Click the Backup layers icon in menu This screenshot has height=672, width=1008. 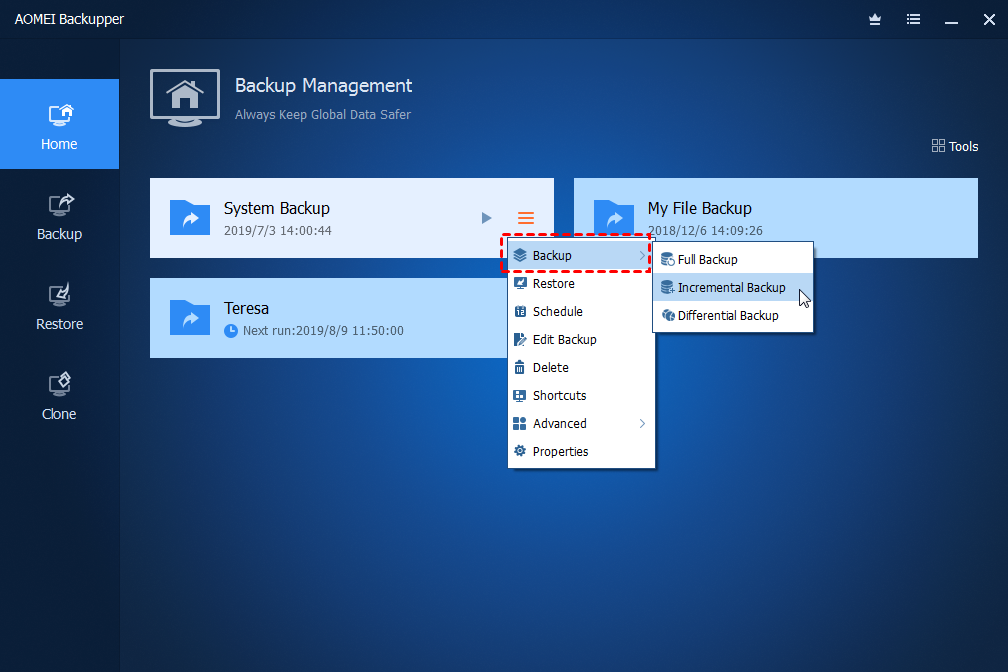(x=520, y=255)
